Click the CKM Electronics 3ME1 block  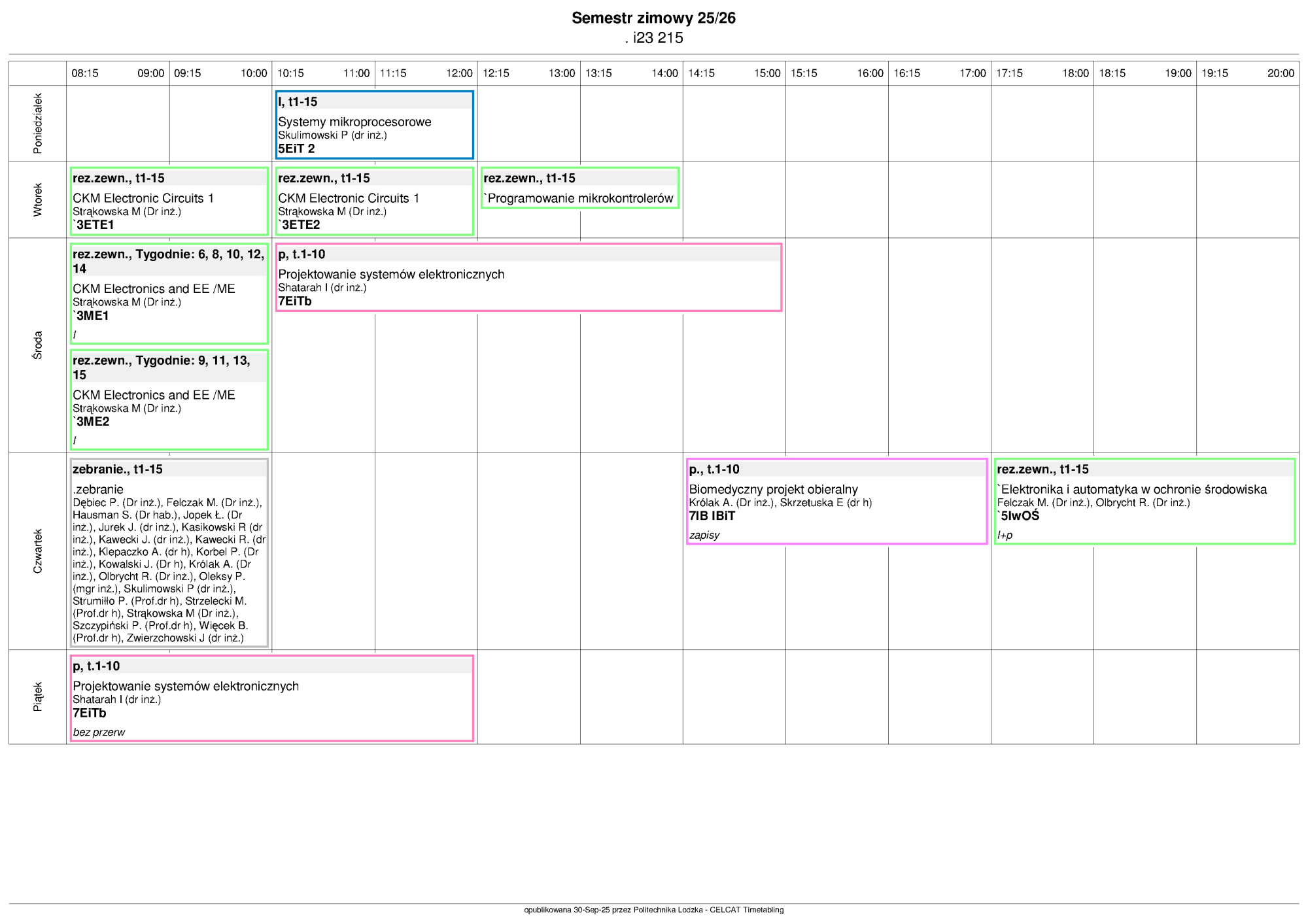coord(169,294)
